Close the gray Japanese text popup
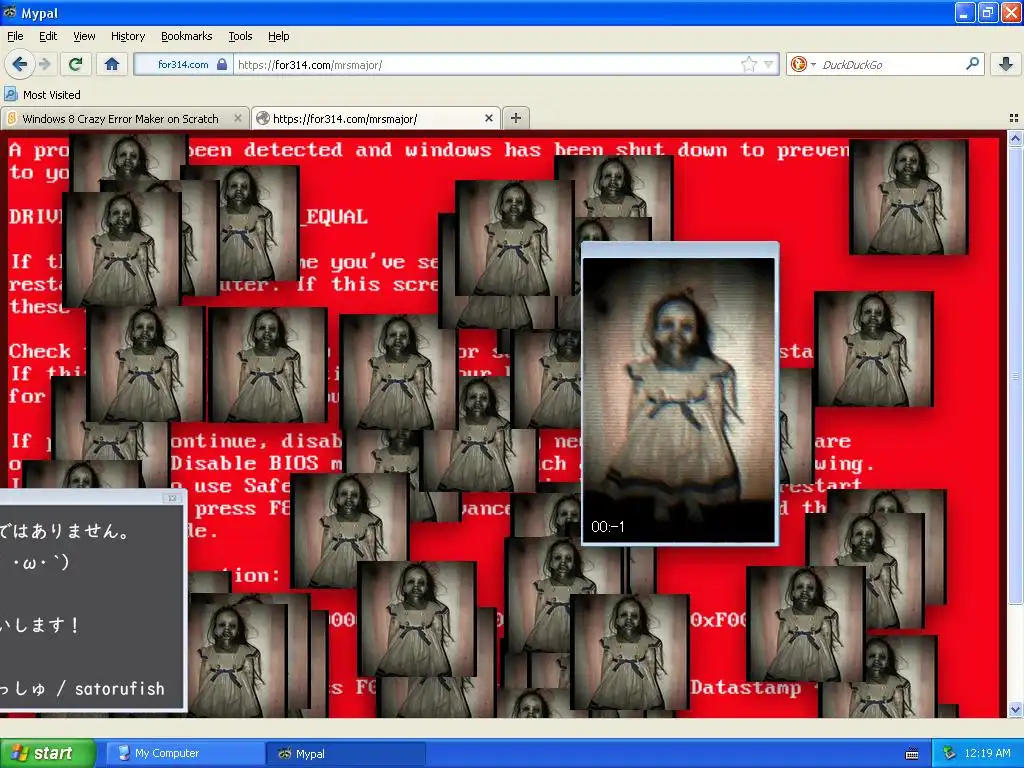Screen dimensions: 1024x768 [x=172, y=498]
